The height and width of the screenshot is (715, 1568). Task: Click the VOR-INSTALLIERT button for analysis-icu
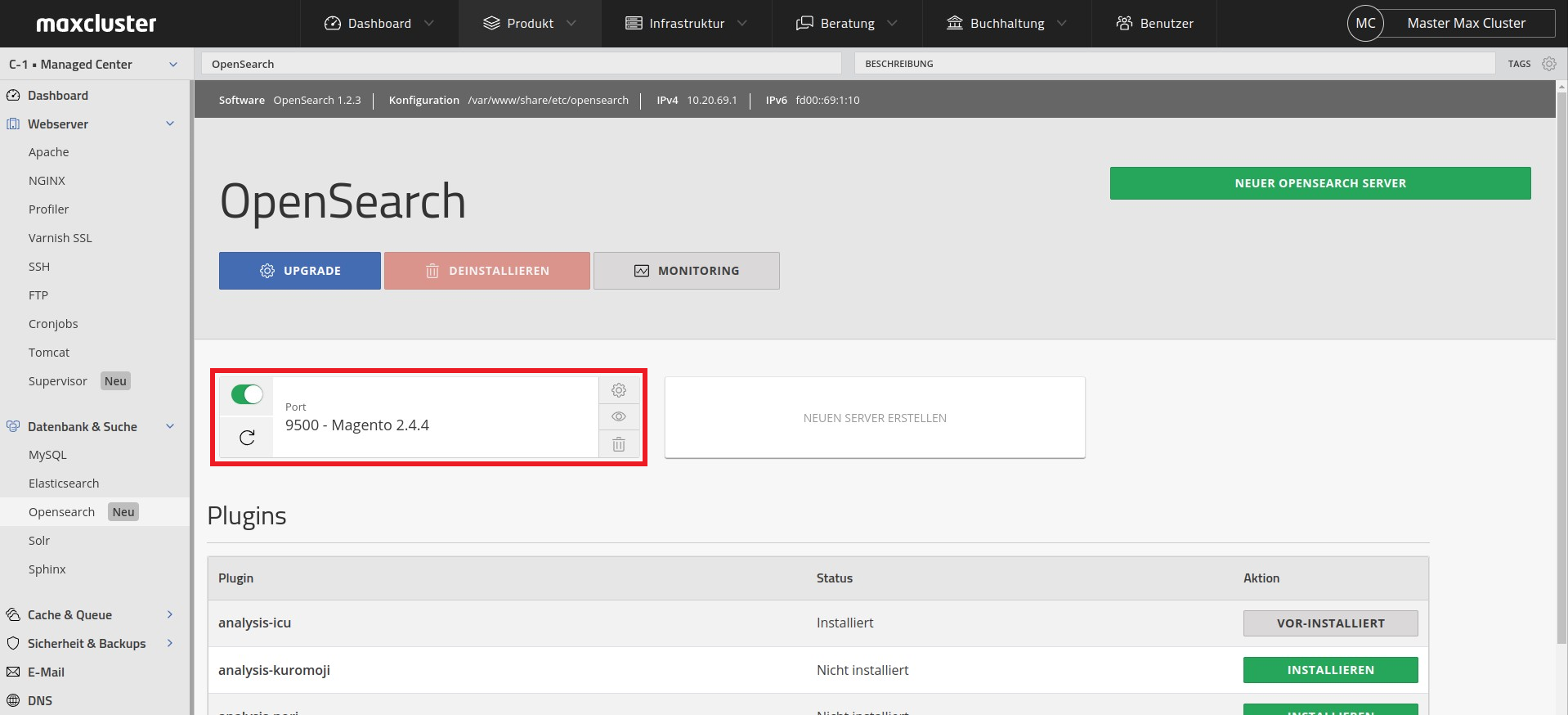coord(1331,623)
